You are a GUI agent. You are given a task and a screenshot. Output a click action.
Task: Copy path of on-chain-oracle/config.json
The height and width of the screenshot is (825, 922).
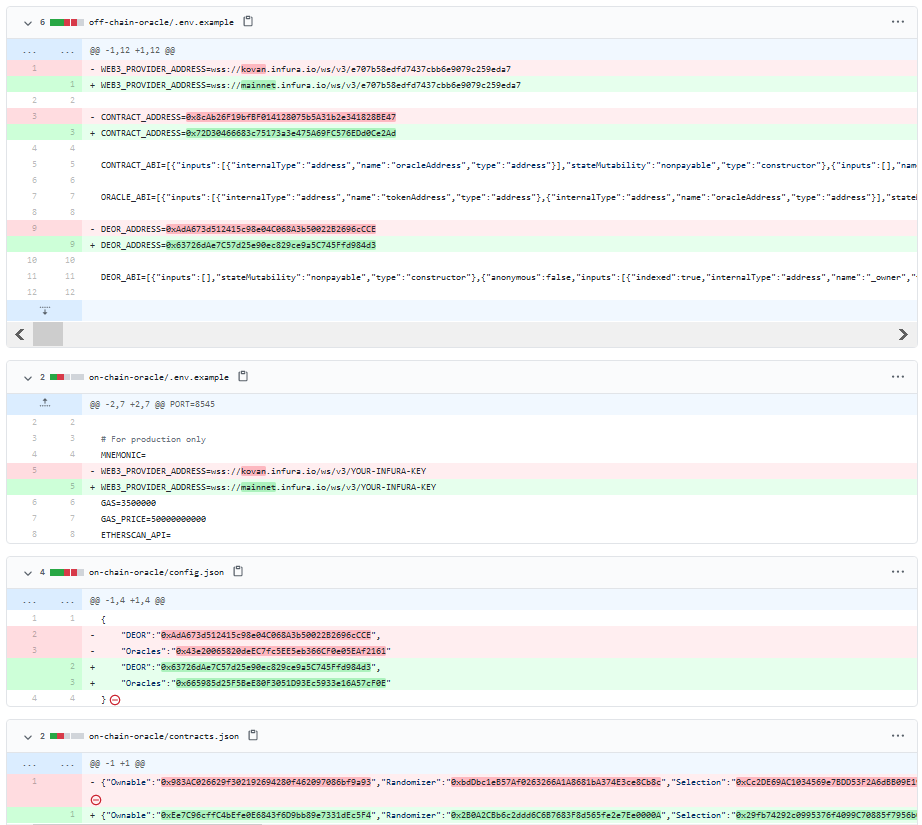tap(238, 572)
